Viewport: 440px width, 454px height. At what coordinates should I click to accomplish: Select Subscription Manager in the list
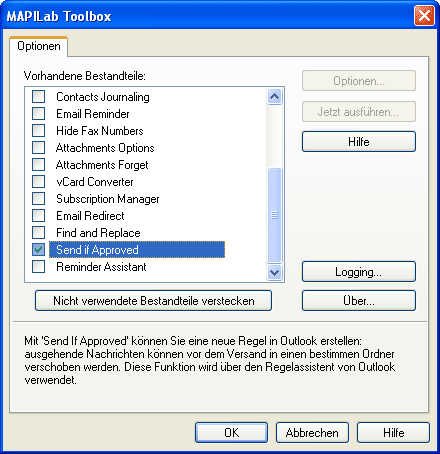[x=108, y=199]
